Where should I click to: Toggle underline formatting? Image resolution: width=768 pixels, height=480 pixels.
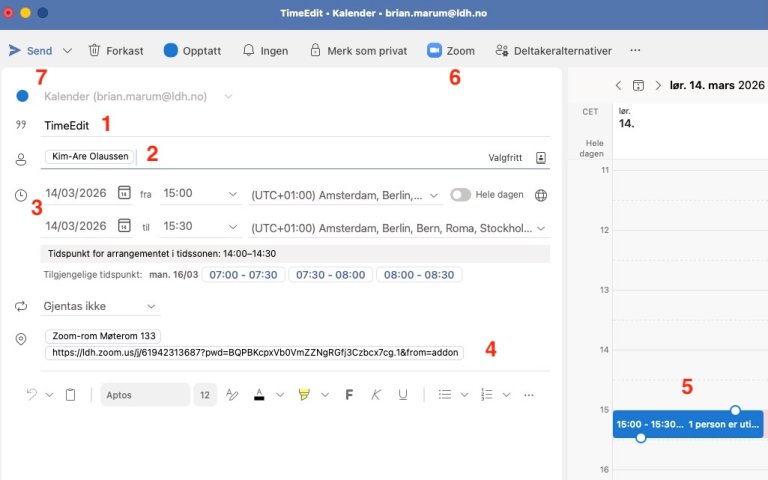[x=403, y=395]
